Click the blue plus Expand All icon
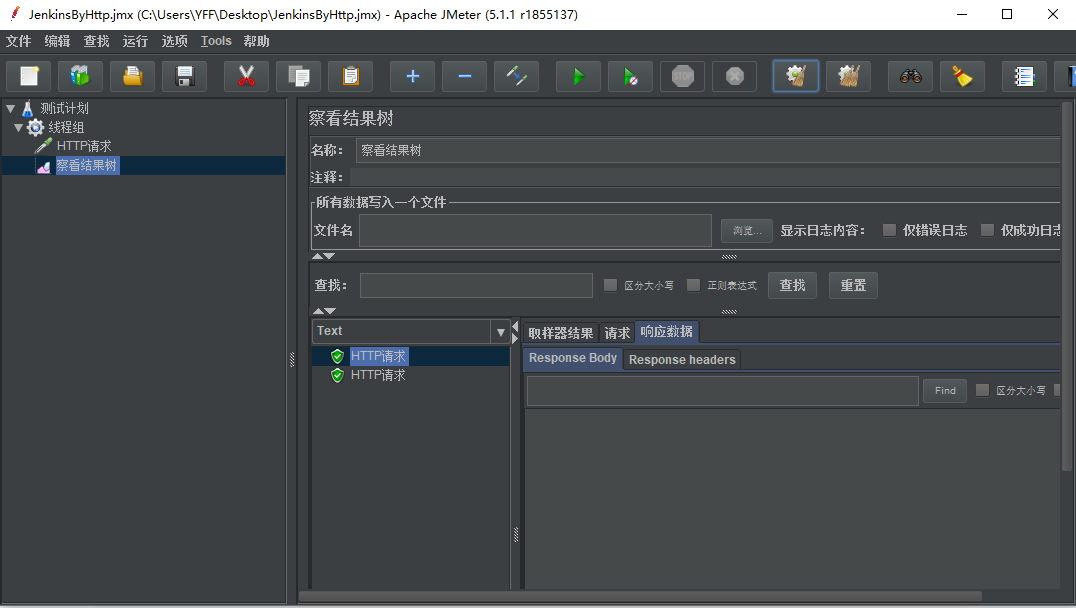1076x608 pixels. click(412, 76)
